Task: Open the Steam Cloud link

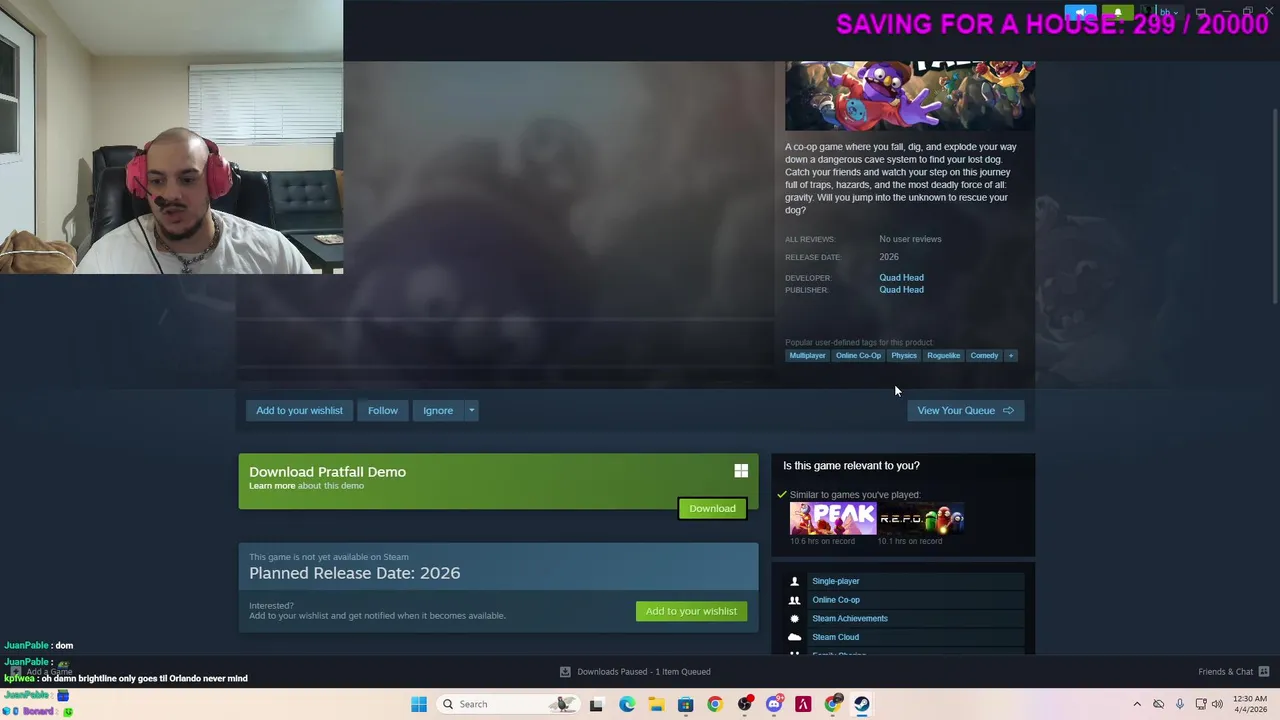Action: tap(835, 637)
